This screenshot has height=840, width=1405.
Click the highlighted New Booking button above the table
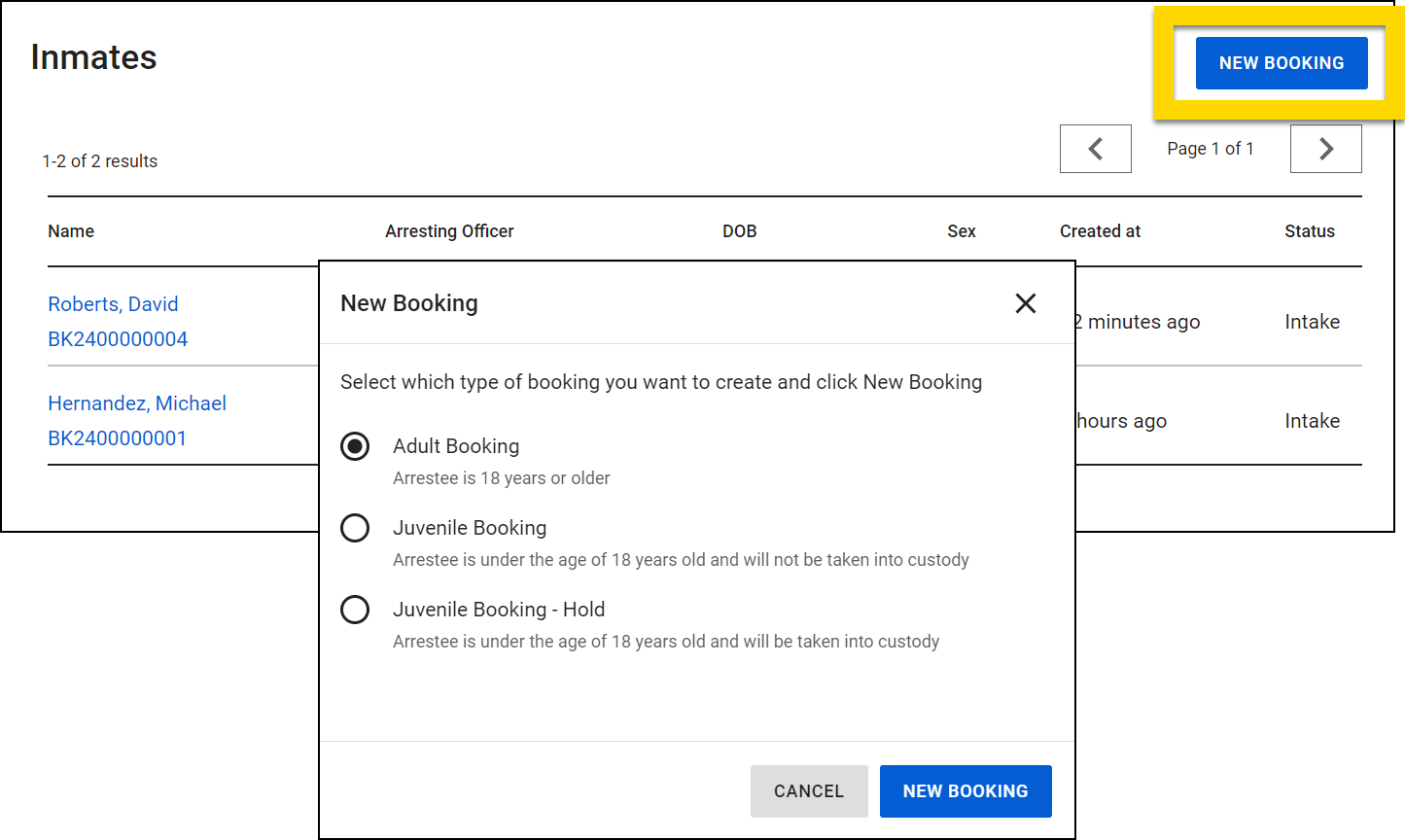coord(1281,63)
